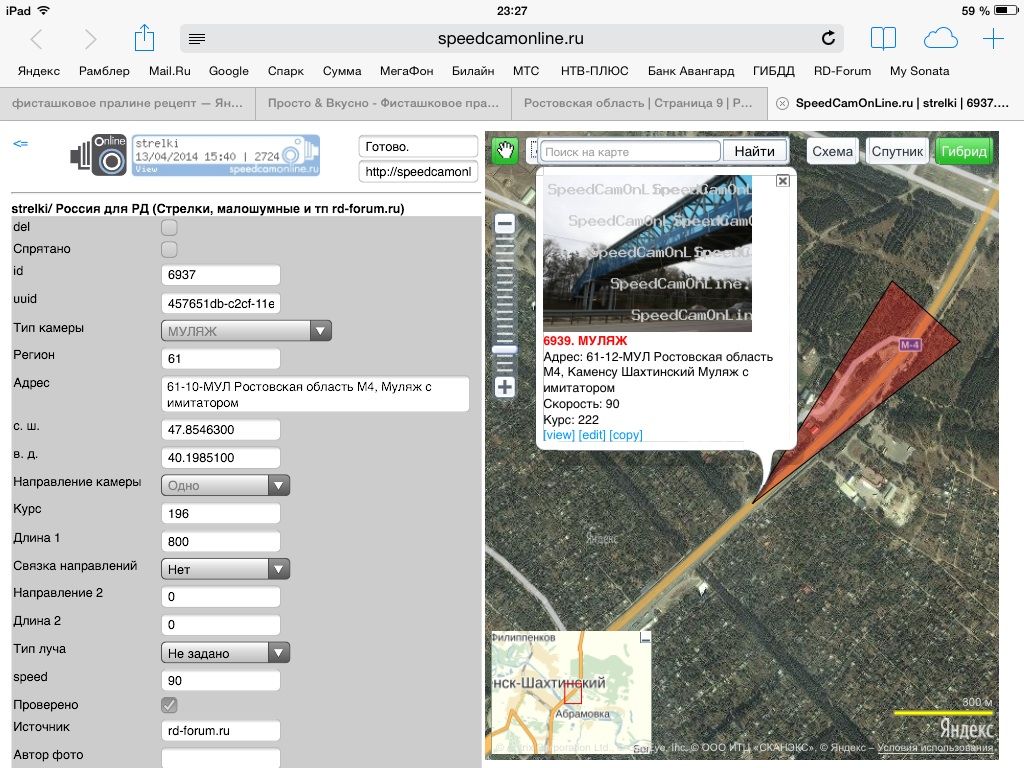Open the ГИБДД bookmark
This screenshot has width=1024, height=768.
click(774, 71)
